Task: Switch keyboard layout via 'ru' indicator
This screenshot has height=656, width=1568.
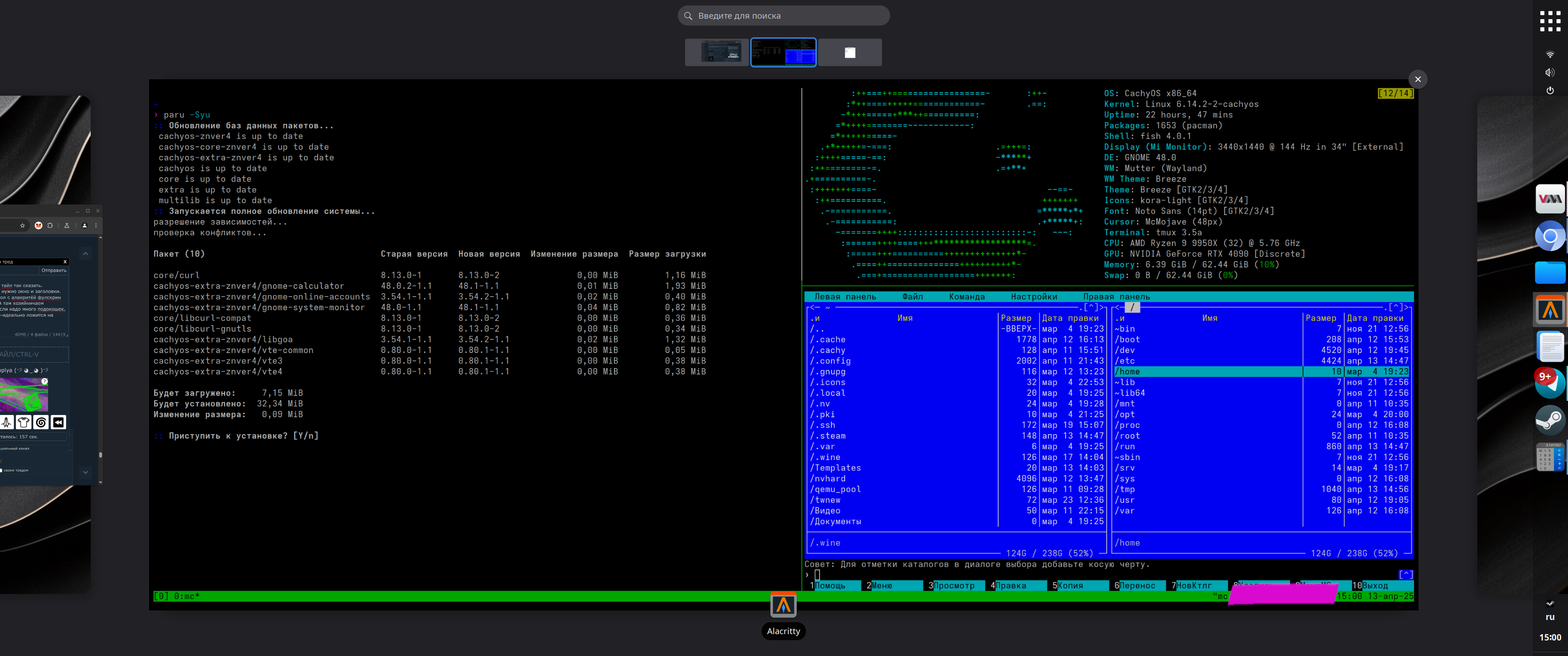Action: 1550,617
